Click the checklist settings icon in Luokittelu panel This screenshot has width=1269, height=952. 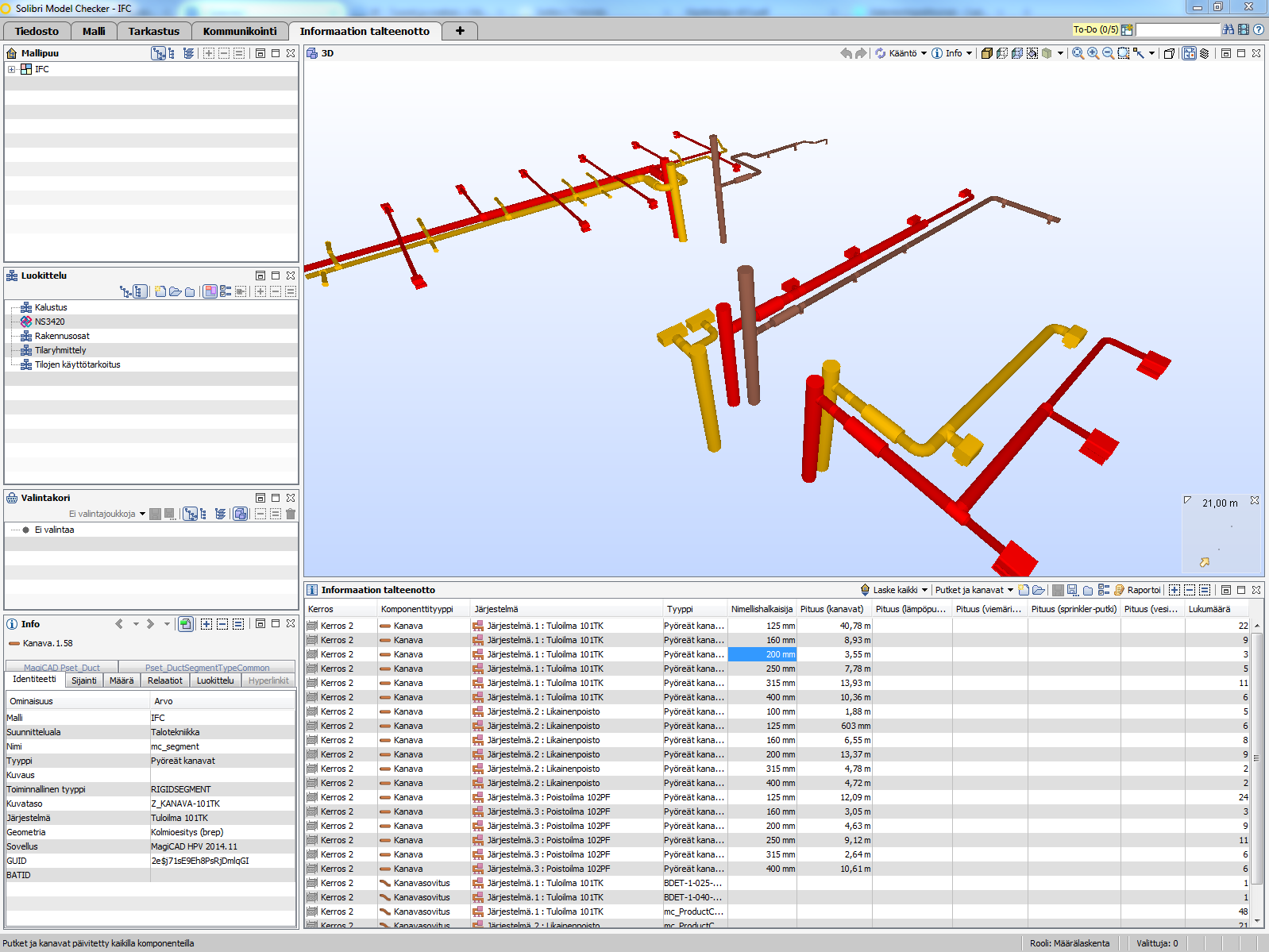click(226, 291)
